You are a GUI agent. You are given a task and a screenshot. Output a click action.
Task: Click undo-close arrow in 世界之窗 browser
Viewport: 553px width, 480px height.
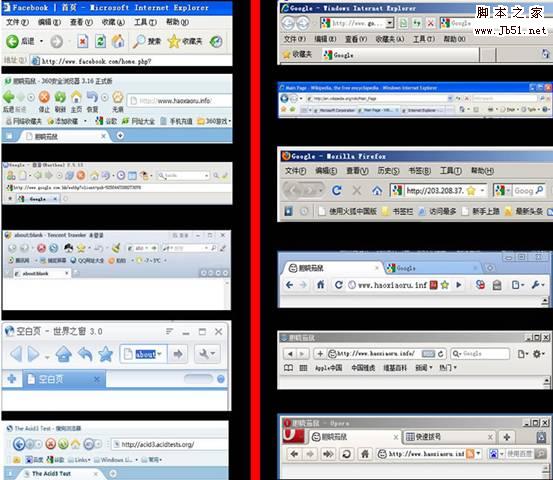click(85, 354)
